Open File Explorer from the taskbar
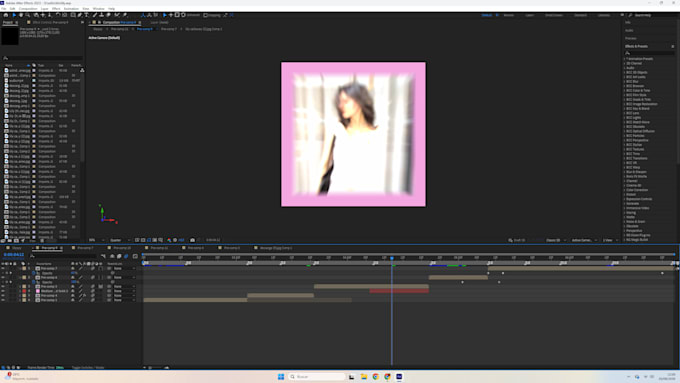Viewport: 680px width, 383px height. tap(363, 376)
